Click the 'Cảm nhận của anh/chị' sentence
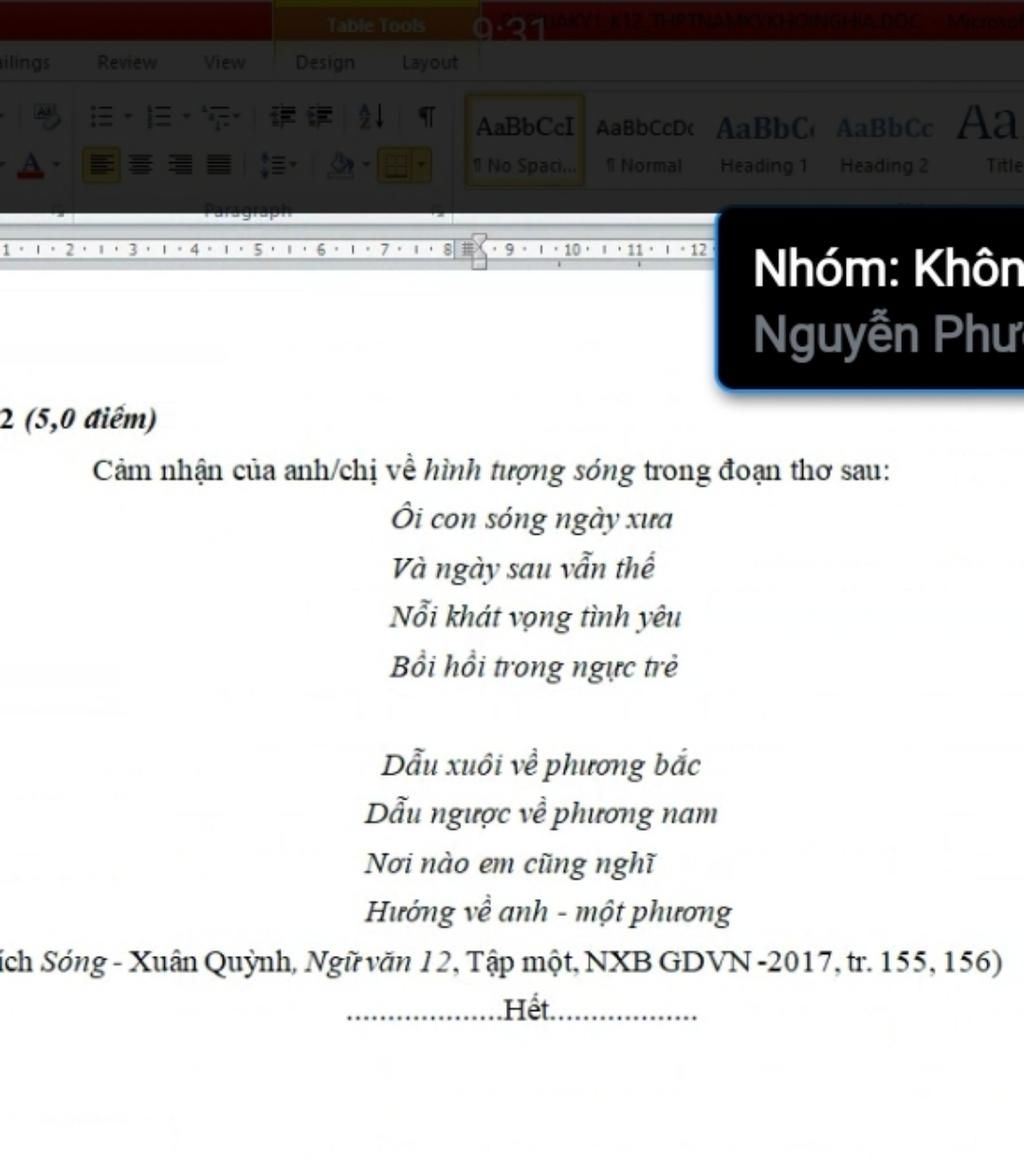The height and width of the screenshot is (1159, 1024). tap(491, 470)
